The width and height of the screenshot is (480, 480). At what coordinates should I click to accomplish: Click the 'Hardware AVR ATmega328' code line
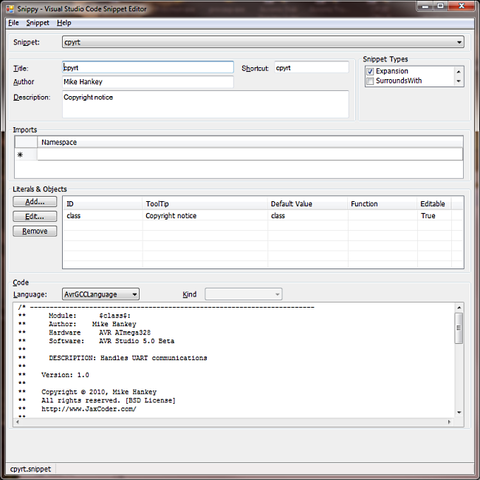tap(100, 333)
